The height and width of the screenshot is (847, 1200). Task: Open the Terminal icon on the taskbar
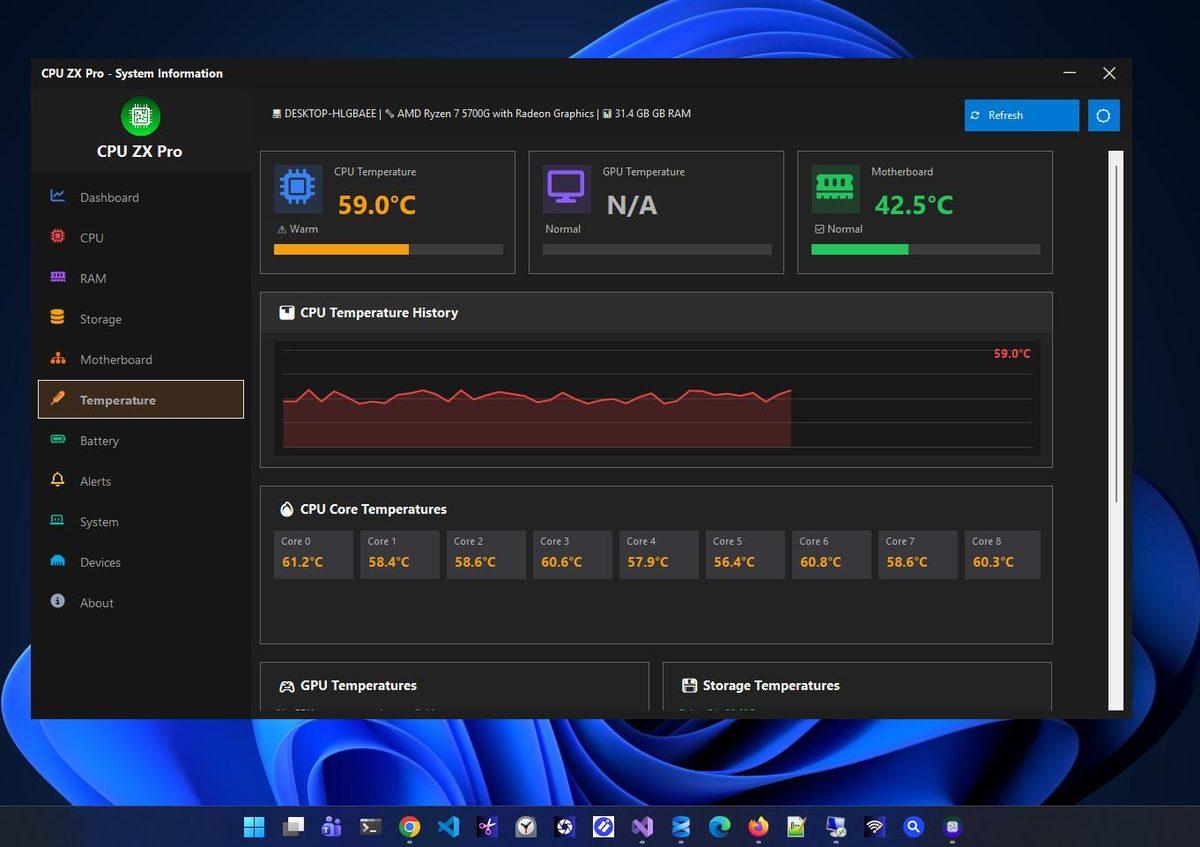click(x=370, y=827)
